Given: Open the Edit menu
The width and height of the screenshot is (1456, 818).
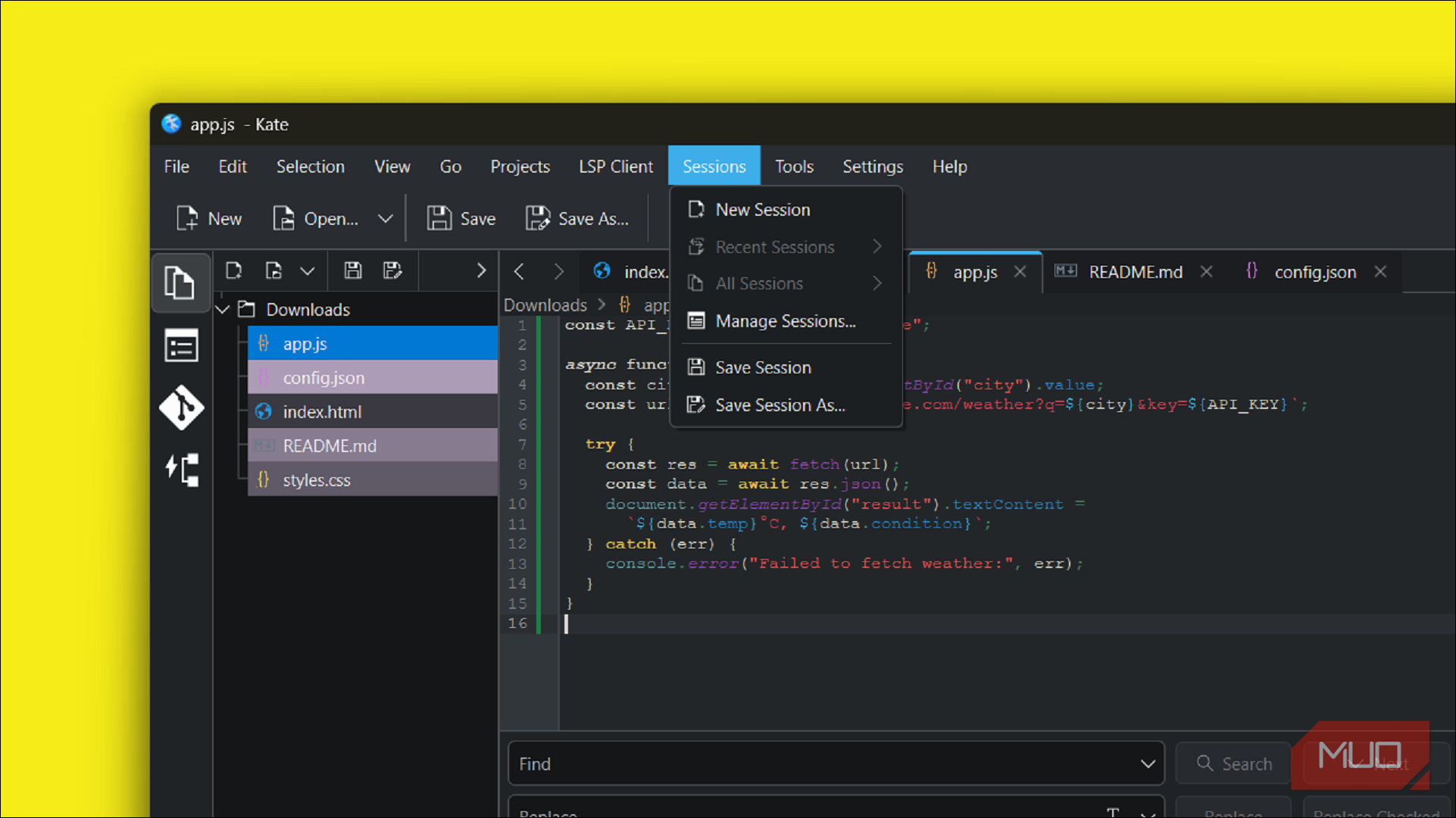Looking at the screenshot, I should [233, 167].
